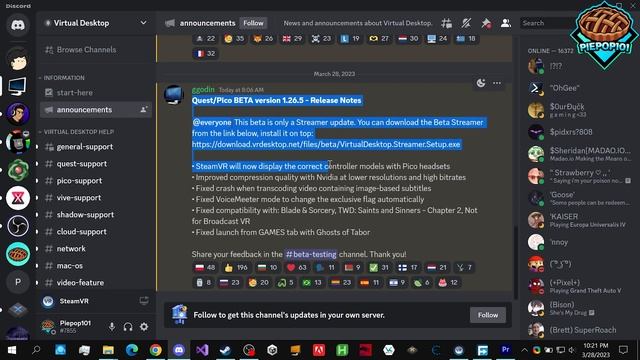Screen dimensions: 640x360
Task: Open the Threads icon in channel header
Action: [446, 23]
